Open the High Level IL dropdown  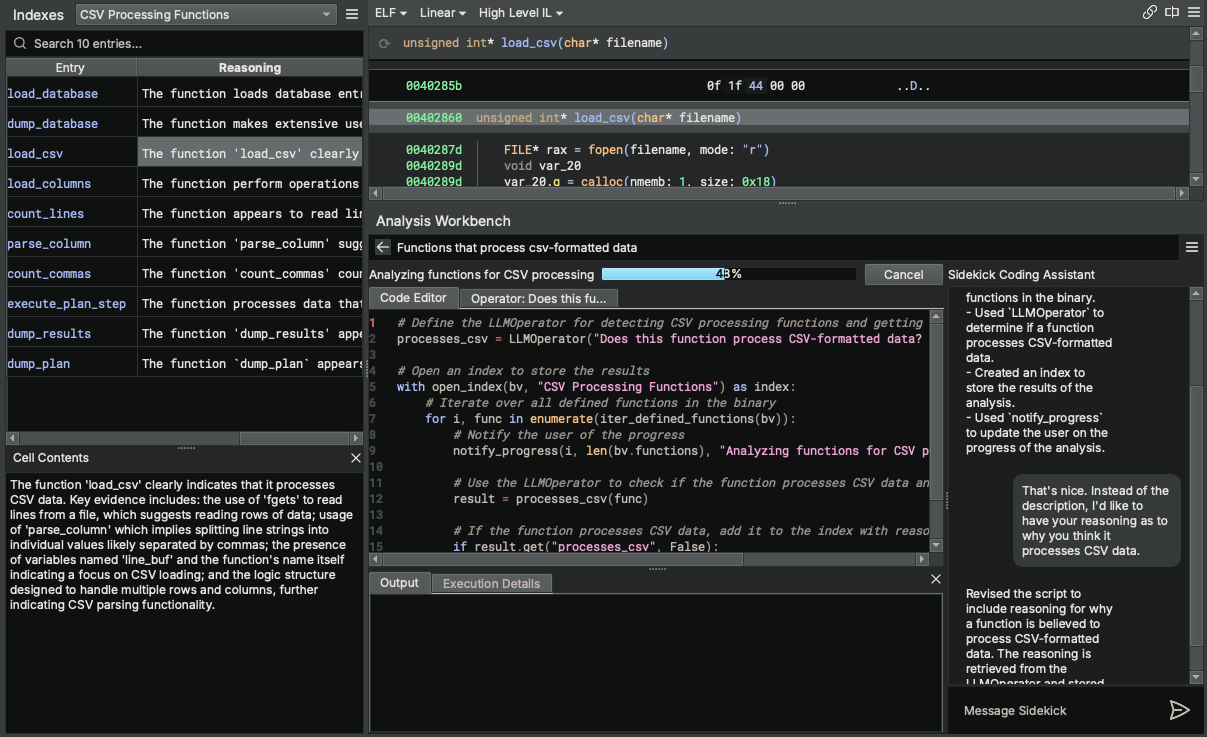(521, 13)
